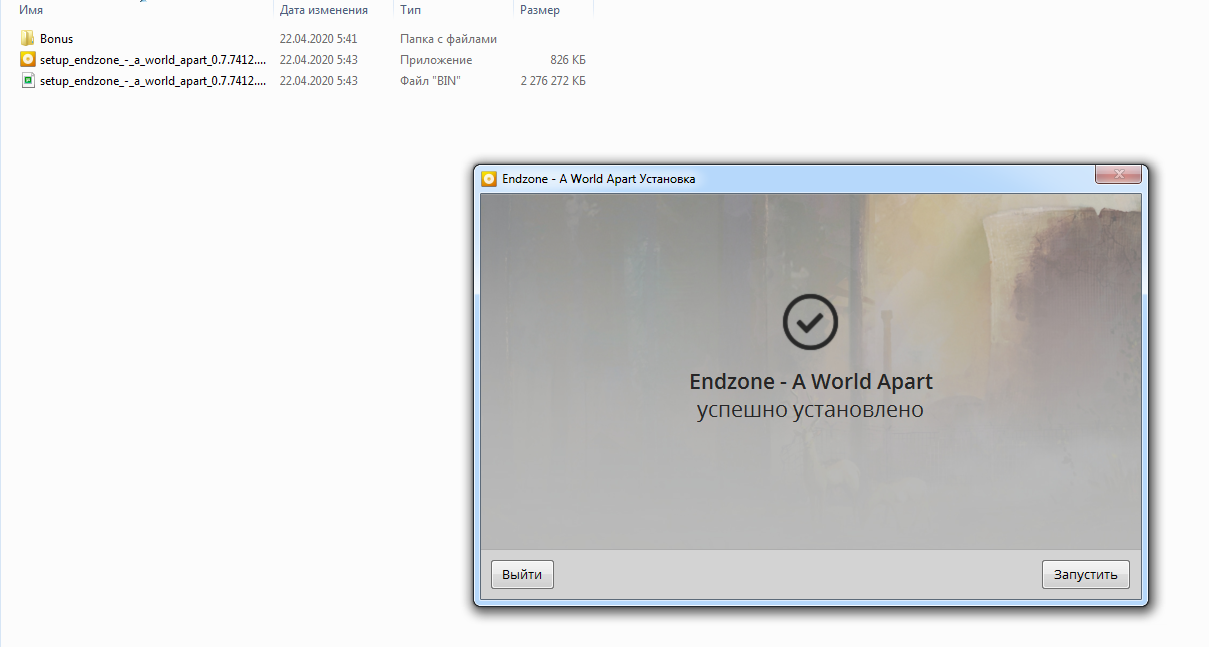Viewport: 1209px width, 647px height.
Task: Click the 826 КБ size cell
Action: pyautogui.click(x=568, y=60)
